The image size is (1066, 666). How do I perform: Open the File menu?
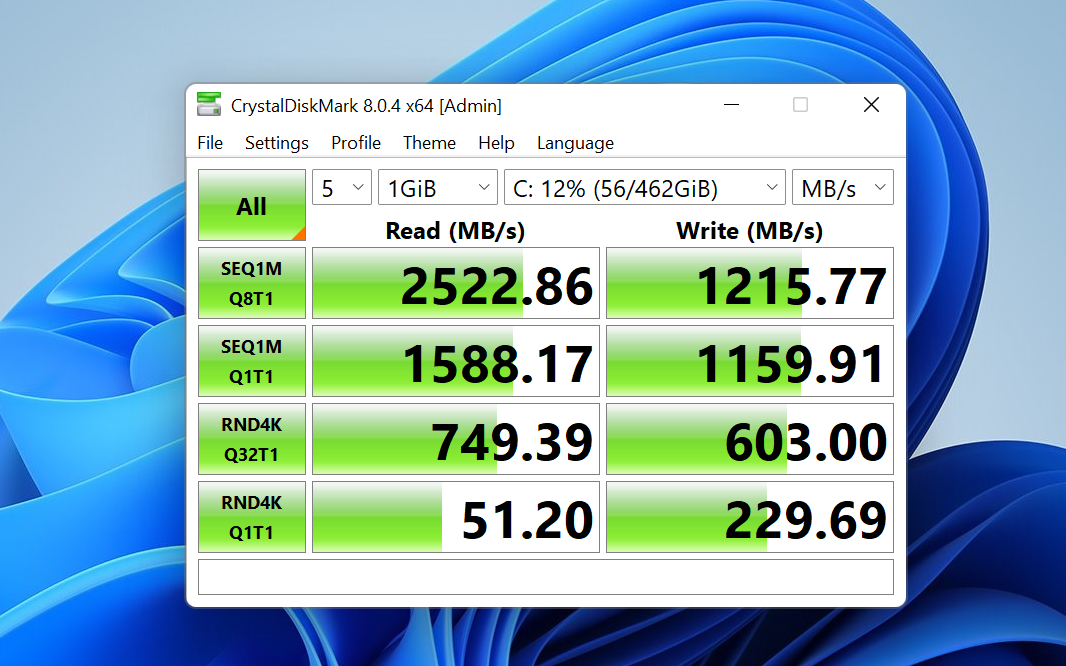210,143
